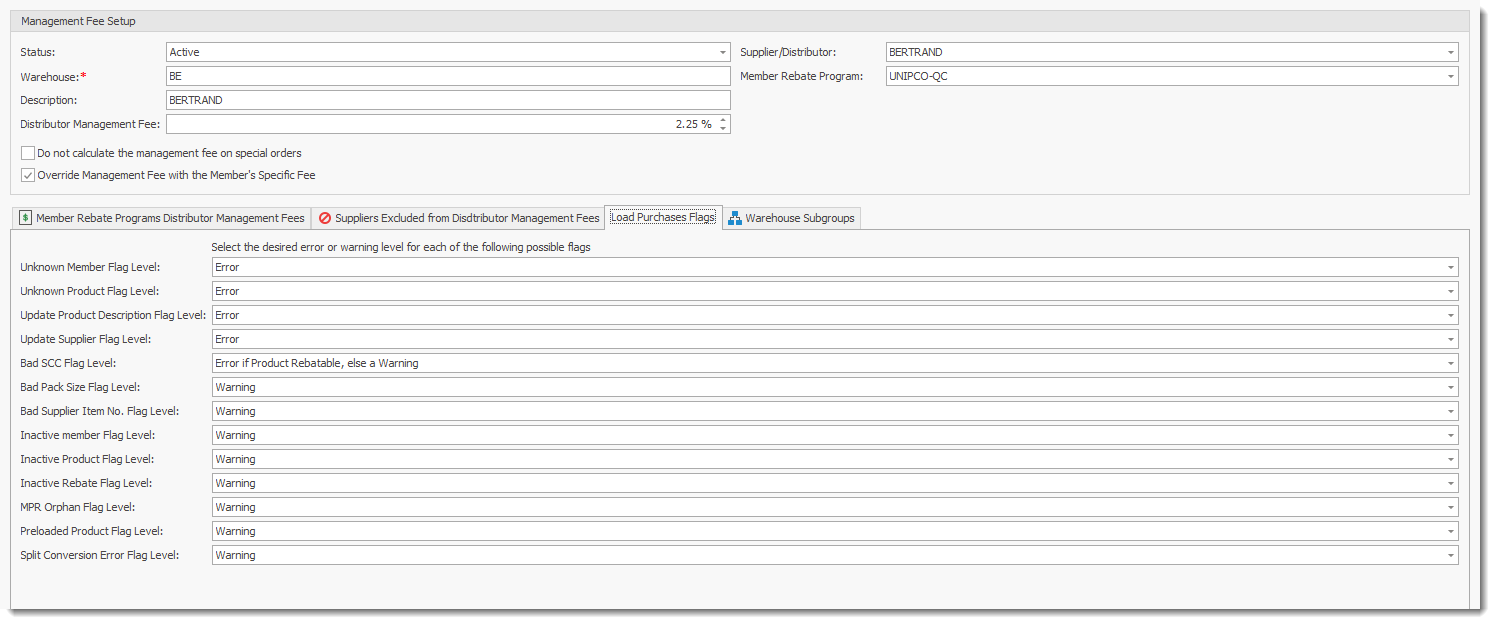Open the Status dropdown
The image size is (1496, 624).
722,52
